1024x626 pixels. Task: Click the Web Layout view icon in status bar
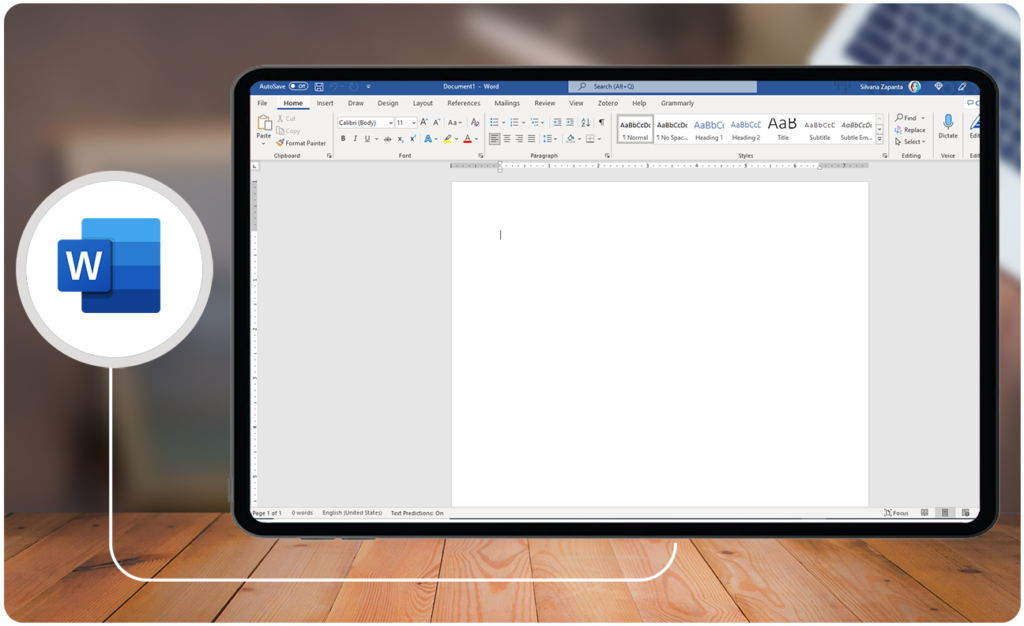[x=965, y=512]
